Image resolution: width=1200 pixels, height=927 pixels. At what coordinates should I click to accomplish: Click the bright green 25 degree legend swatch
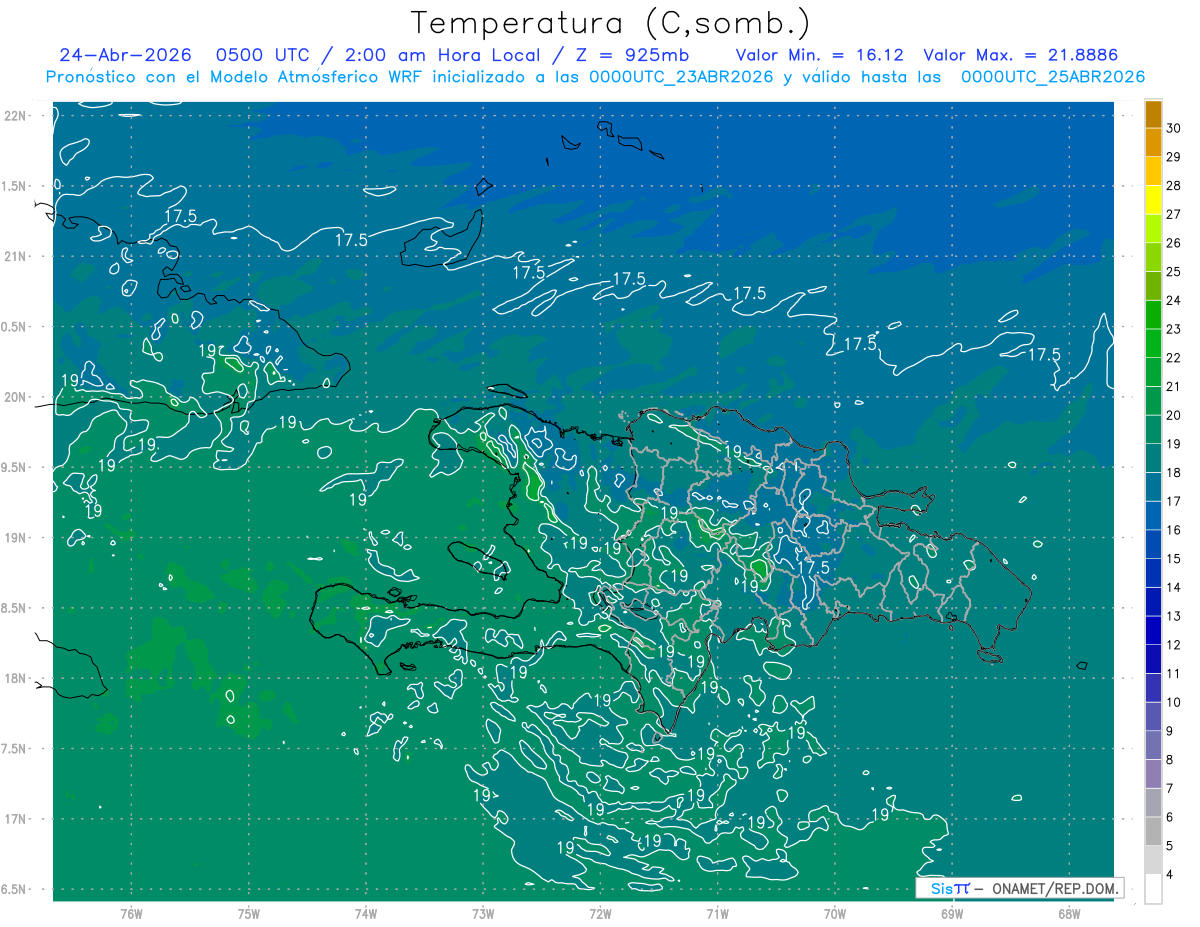pos(1153,258)
